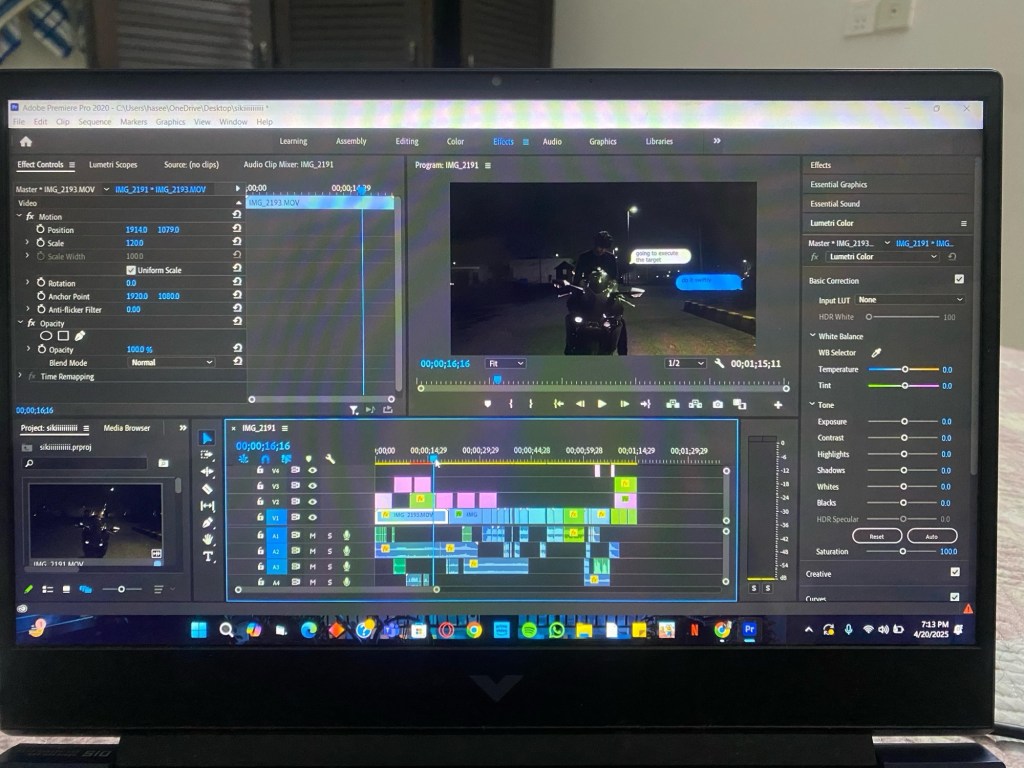Hide track V3 using its eye icon
The height and width of the screenshot is (768, 1024).
point(312,486)
